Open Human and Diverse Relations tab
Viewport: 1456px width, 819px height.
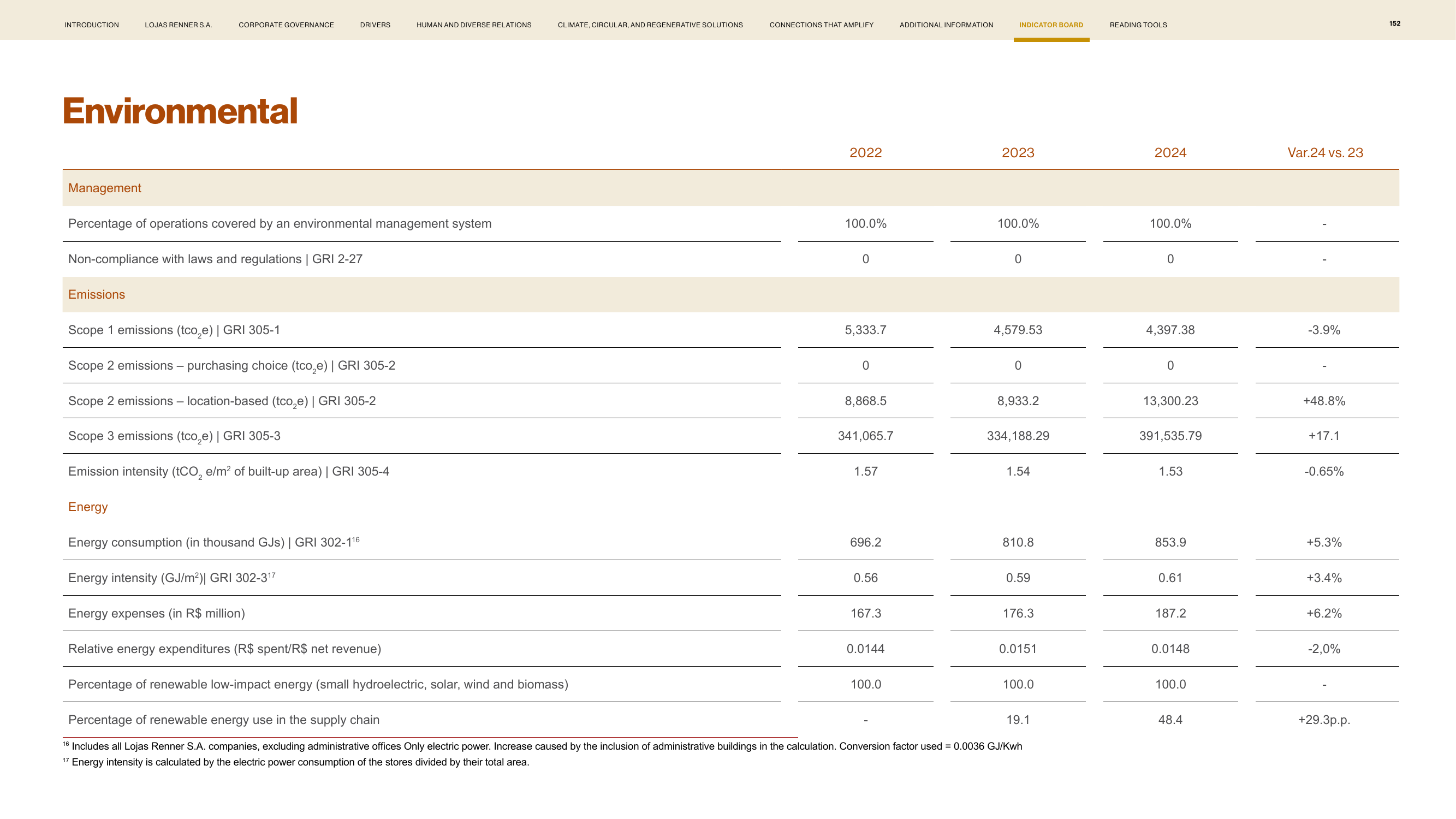(x=474, y=25)
